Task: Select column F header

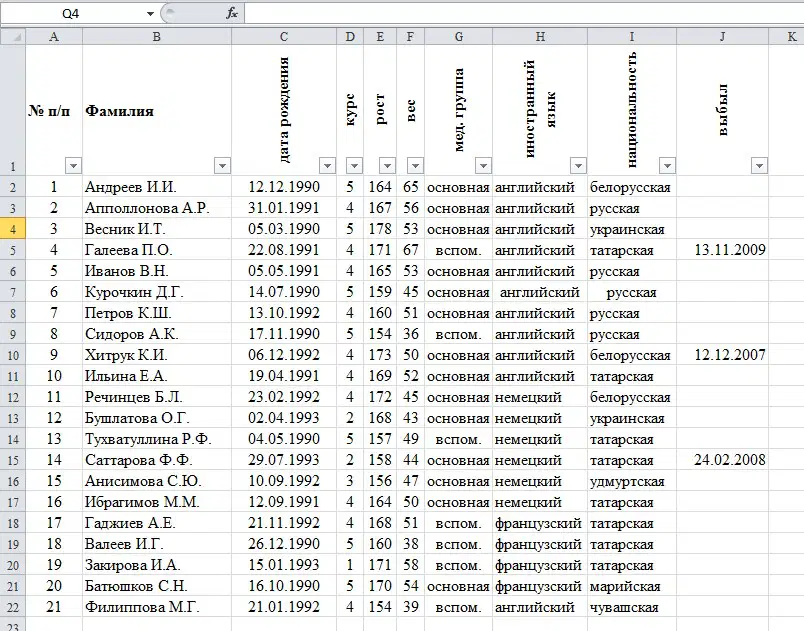Action: [x=410, y=37]
